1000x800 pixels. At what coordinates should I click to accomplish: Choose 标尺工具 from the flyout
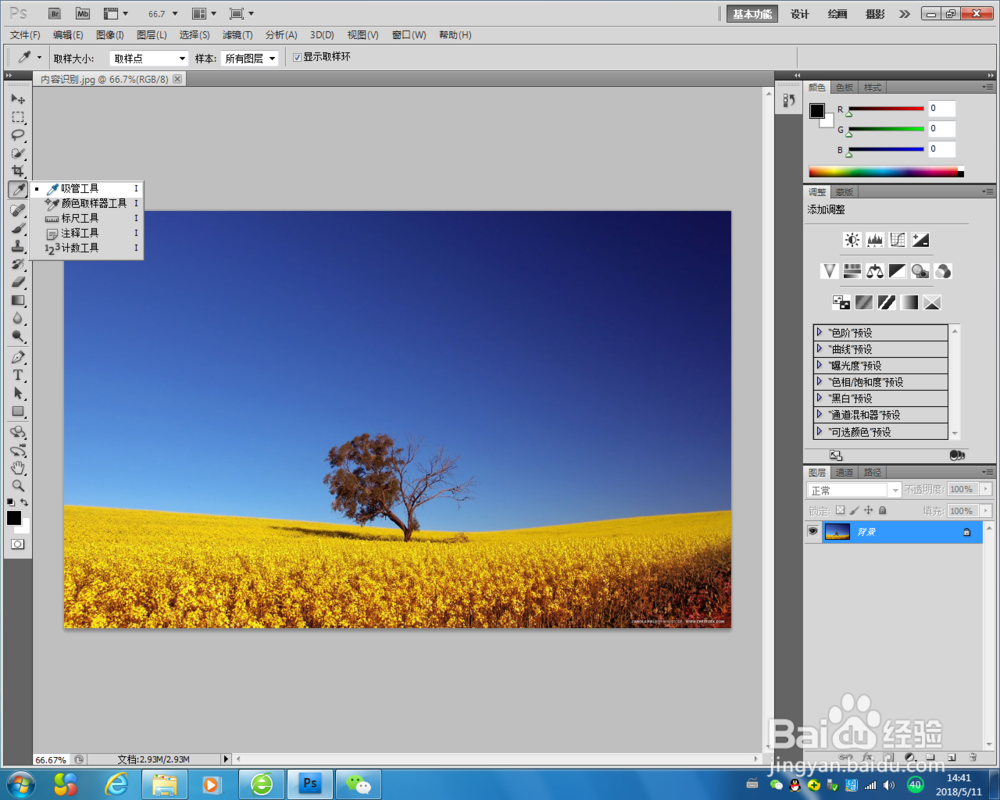click(x=86, y=218)
